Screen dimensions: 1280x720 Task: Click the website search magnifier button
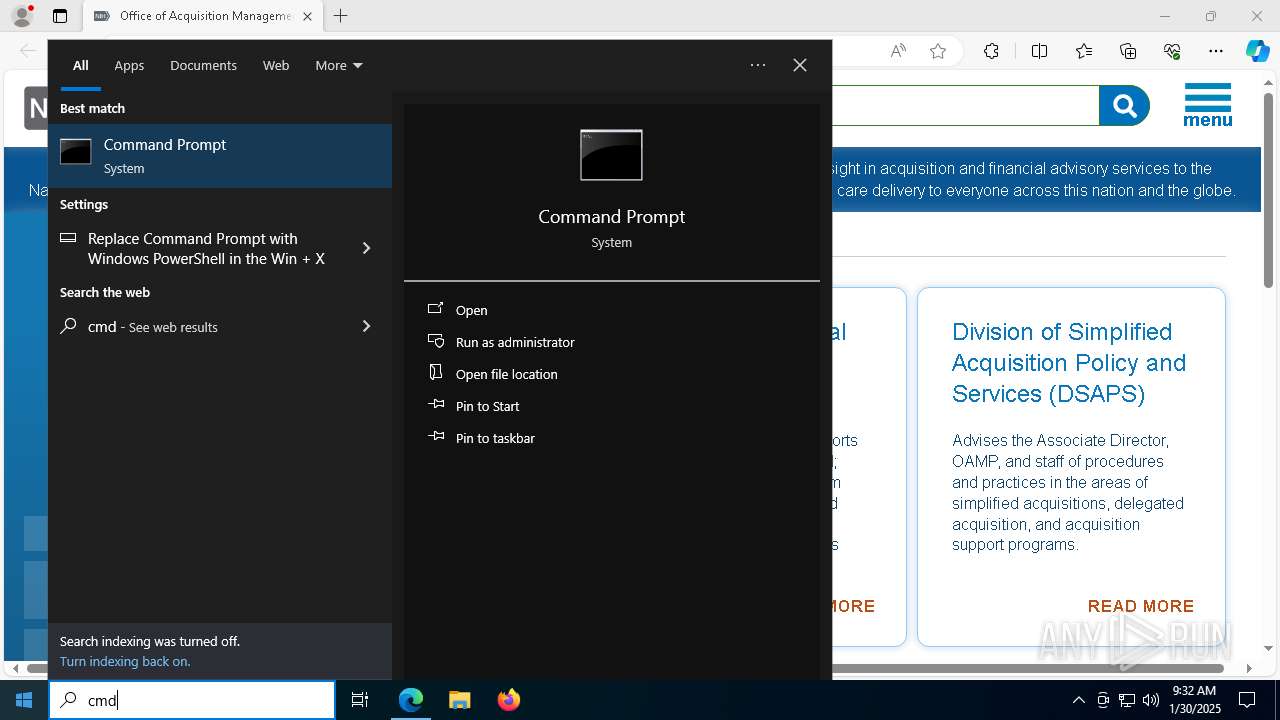tap(1124, 106)
